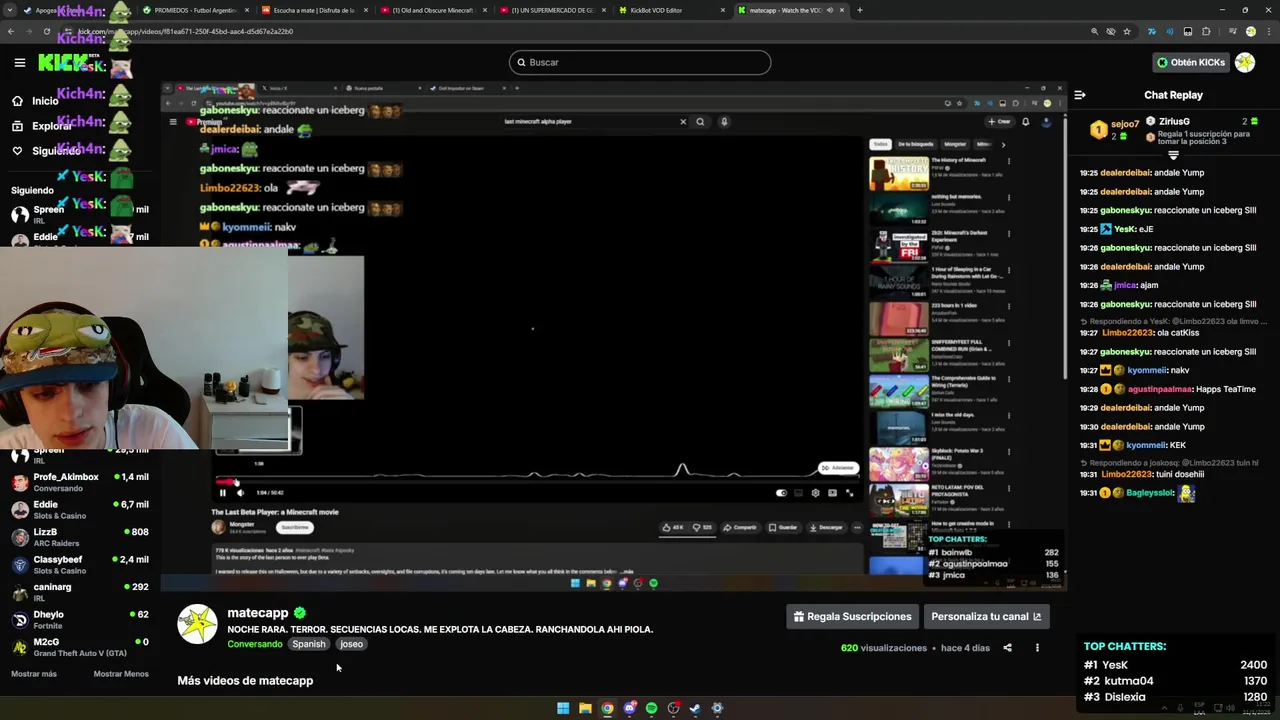Screen dimensions: 1280x720
Task: Select ZiriusG in the gift leaderboard
Action: tap(1174, 121)
